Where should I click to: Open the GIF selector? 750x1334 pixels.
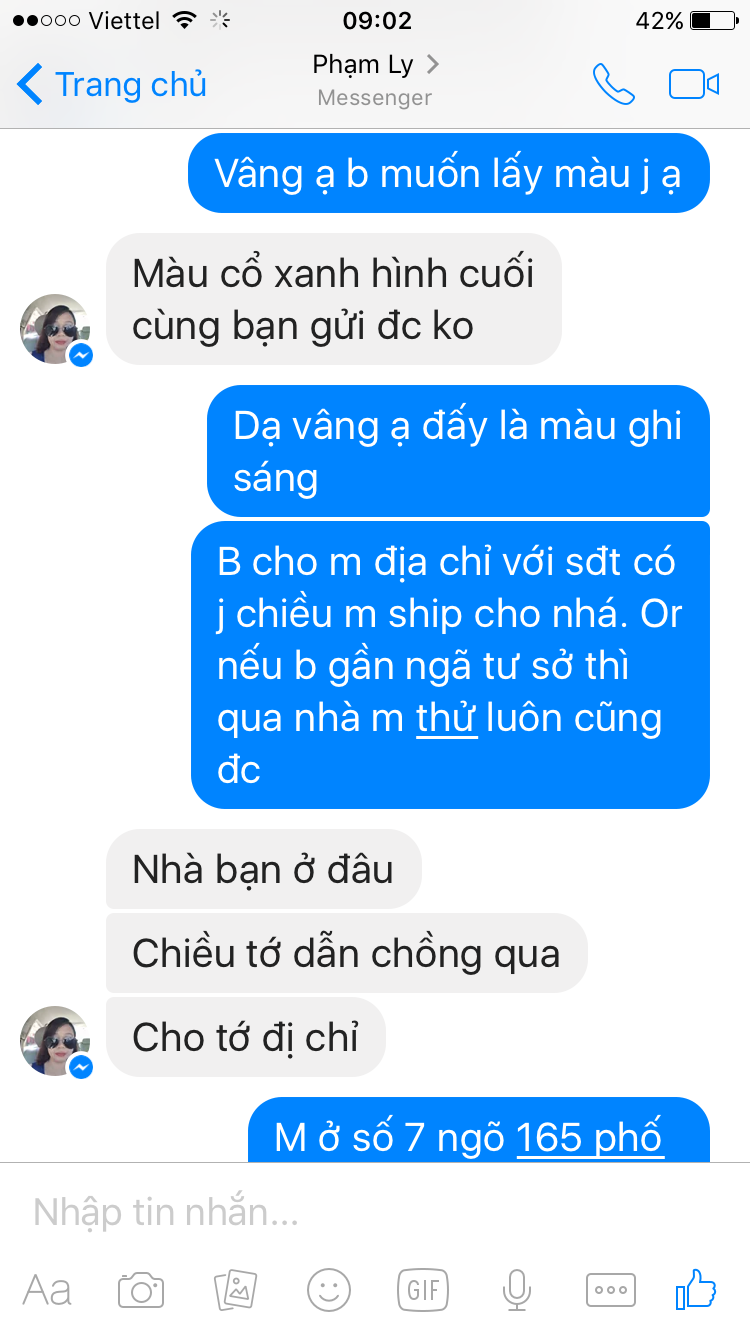(x=423, y=1289)
